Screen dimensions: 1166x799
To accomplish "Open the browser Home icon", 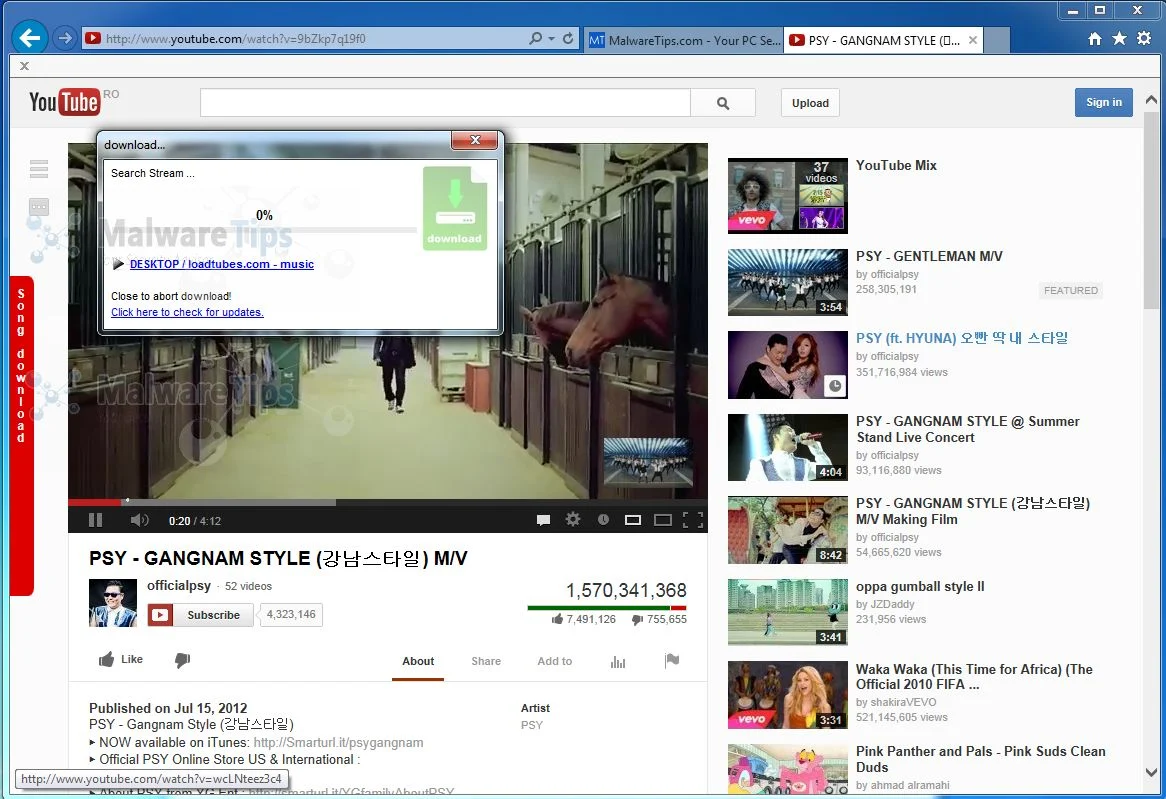I will pyautogui.click(x=1095, y=39).
